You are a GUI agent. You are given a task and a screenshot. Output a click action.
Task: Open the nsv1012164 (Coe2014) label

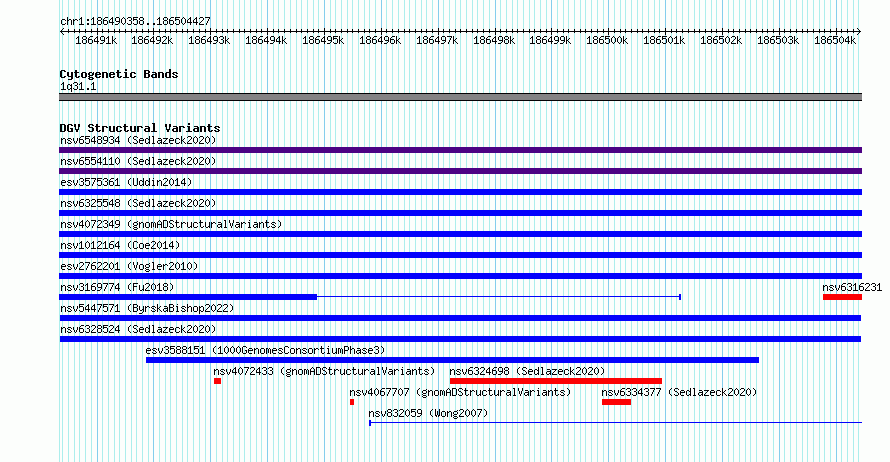[x=120, y=245]
